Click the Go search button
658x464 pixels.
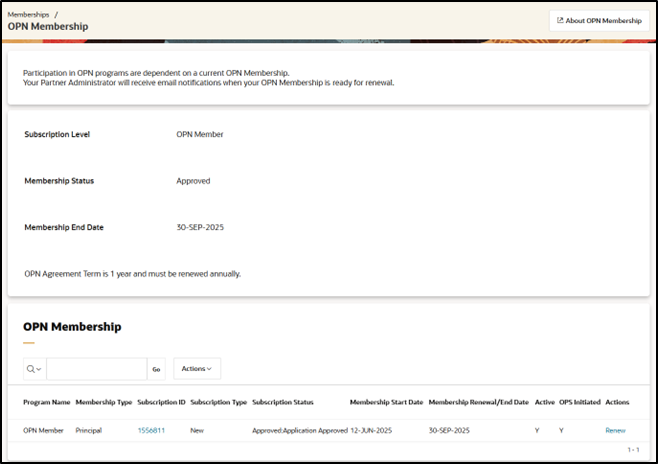pyautogui.click(x=156, y=369)
